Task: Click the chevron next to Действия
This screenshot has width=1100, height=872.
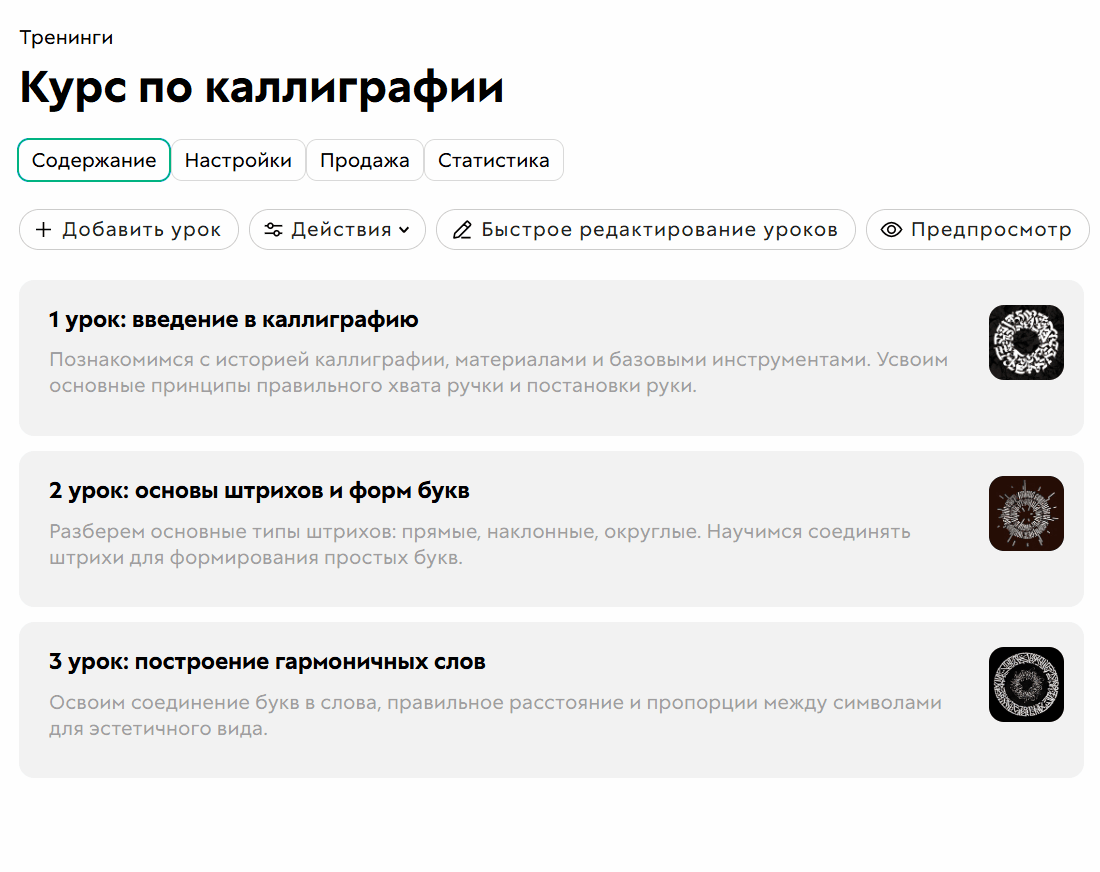Action: click(x=405, y=229)
